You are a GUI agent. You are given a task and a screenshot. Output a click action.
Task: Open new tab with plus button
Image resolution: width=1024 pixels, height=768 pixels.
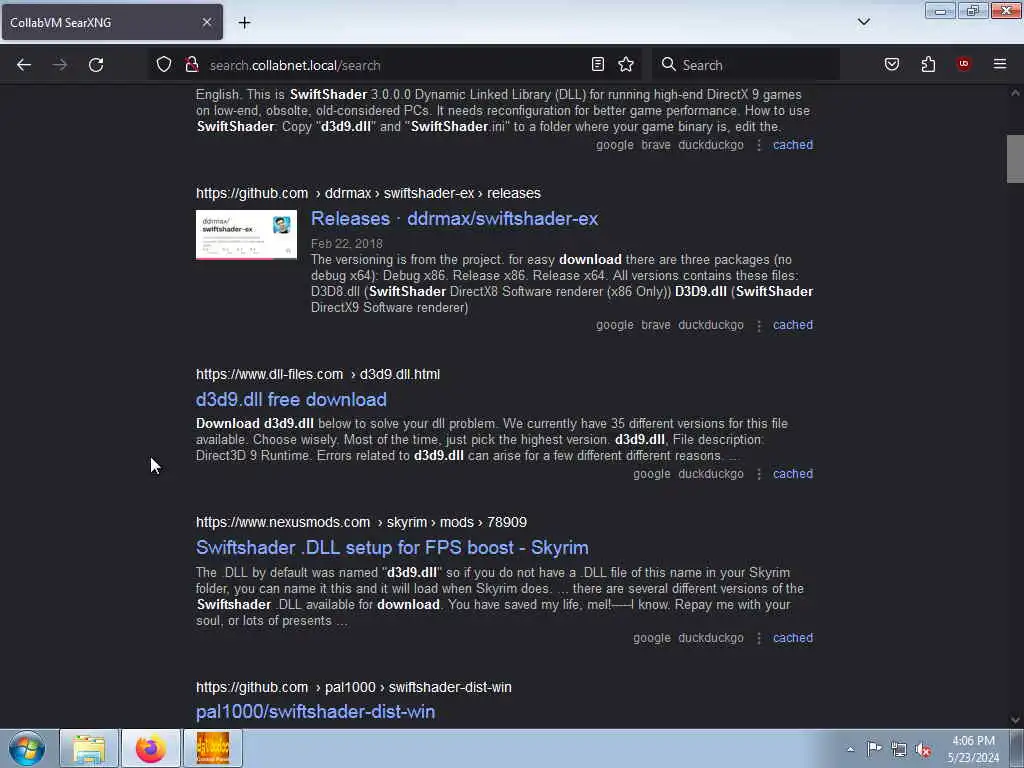[244, 23]
